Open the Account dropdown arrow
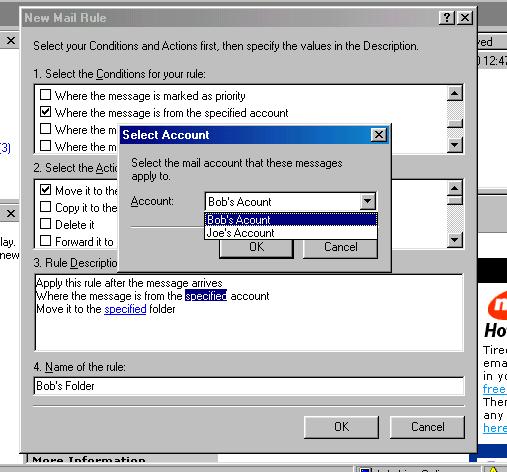This screenshot has height=472, width=507. [367, 201]
